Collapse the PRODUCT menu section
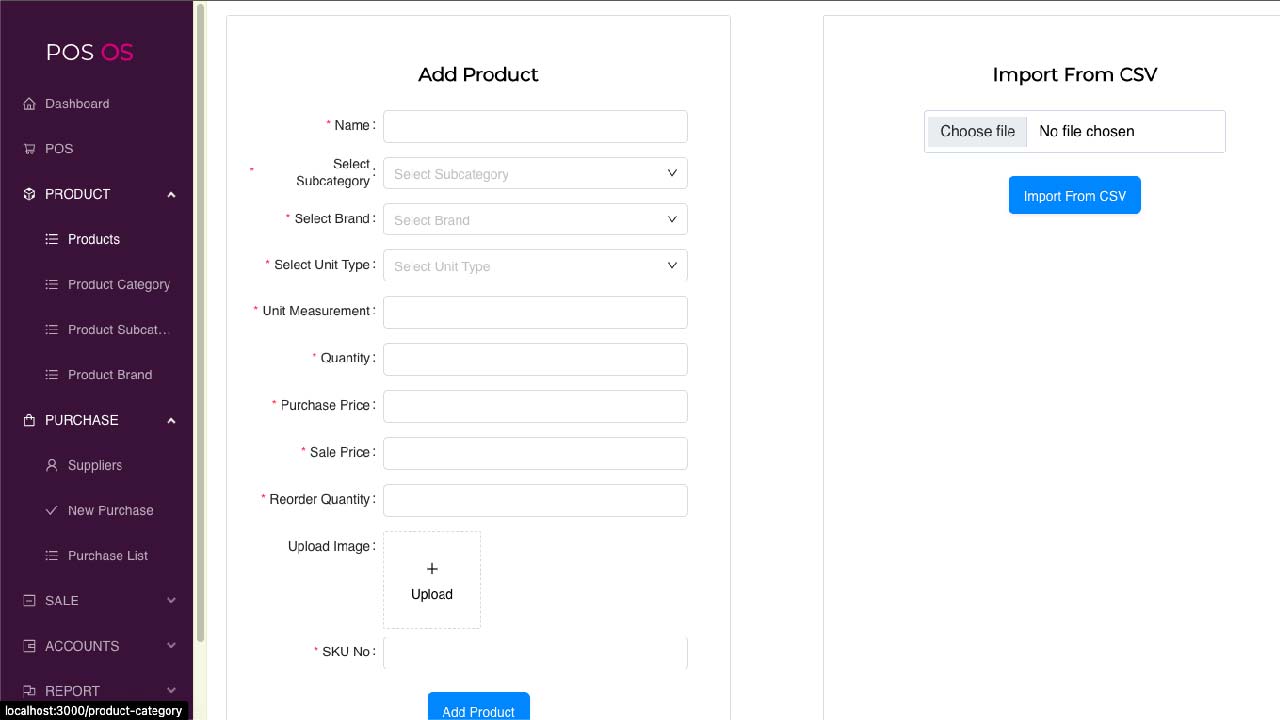 pos(171,194)
